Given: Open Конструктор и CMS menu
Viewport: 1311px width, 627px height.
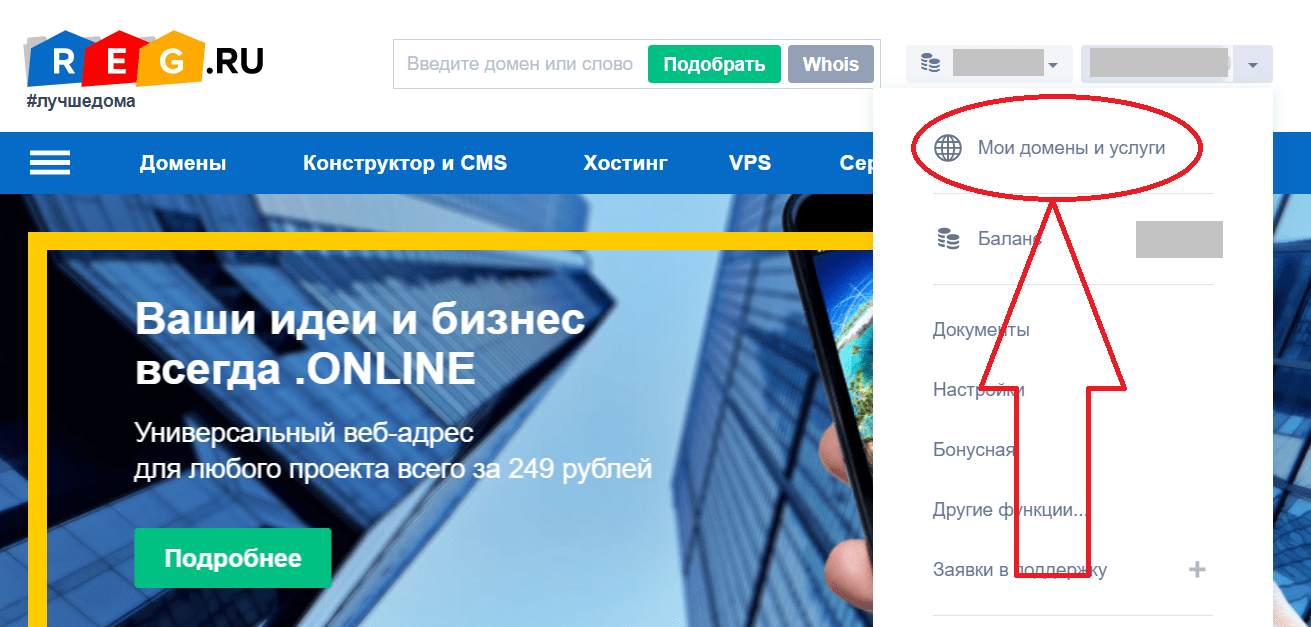Looking at the screenshot, I should point(405,163).
